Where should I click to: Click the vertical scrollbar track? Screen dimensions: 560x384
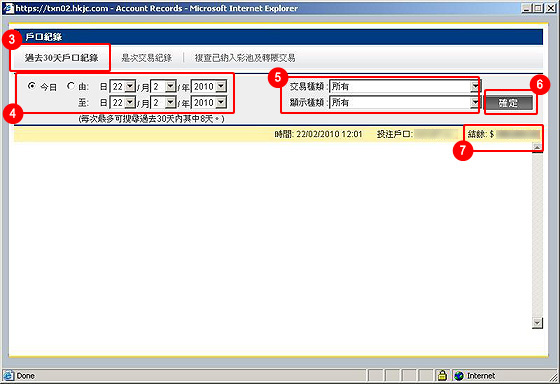pos(537,235)
